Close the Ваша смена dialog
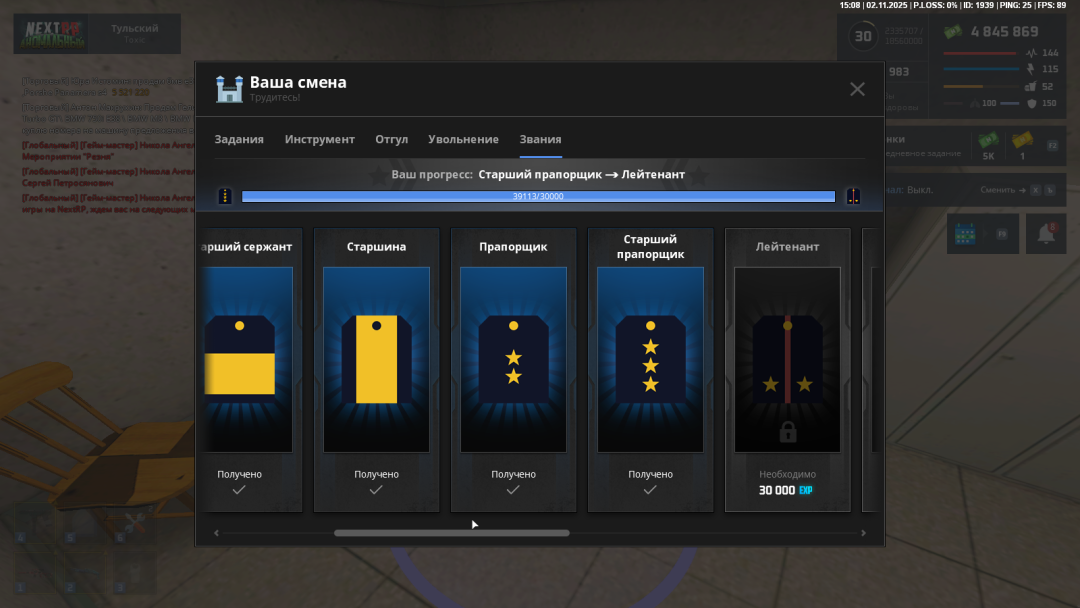The height and width of the screenshot is (608, 1080). click(x=857, y=89)
